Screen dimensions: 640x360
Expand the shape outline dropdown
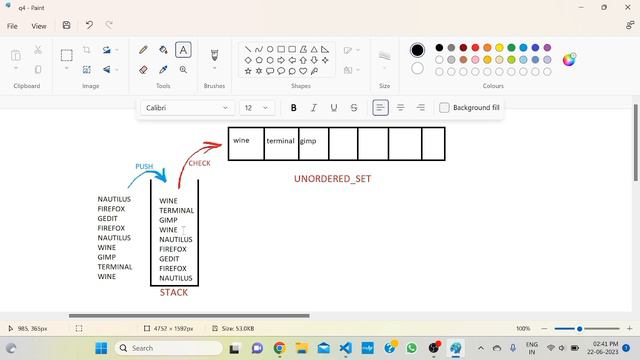tap(358, 50)
